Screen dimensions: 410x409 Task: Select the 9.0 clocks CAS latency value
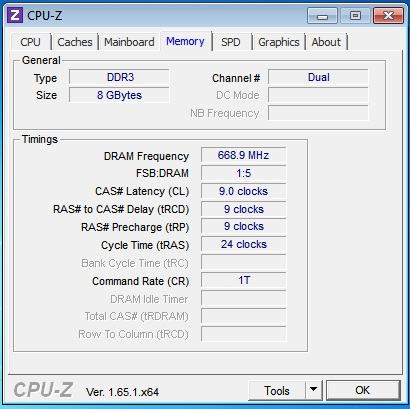coord(243,191)
